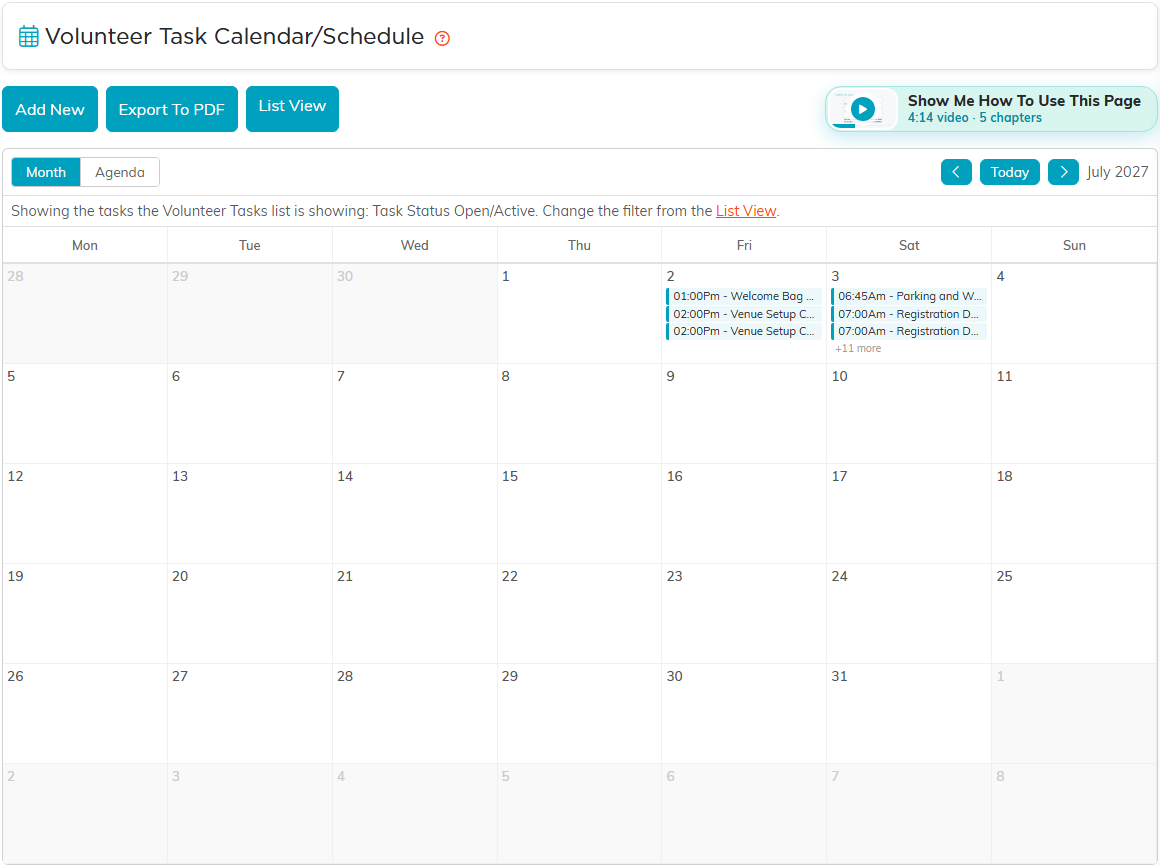The height and width of the screenshot is (866, 1160).
Task: Open the orange help question mark icon
Action: click(x=442, y=38)
